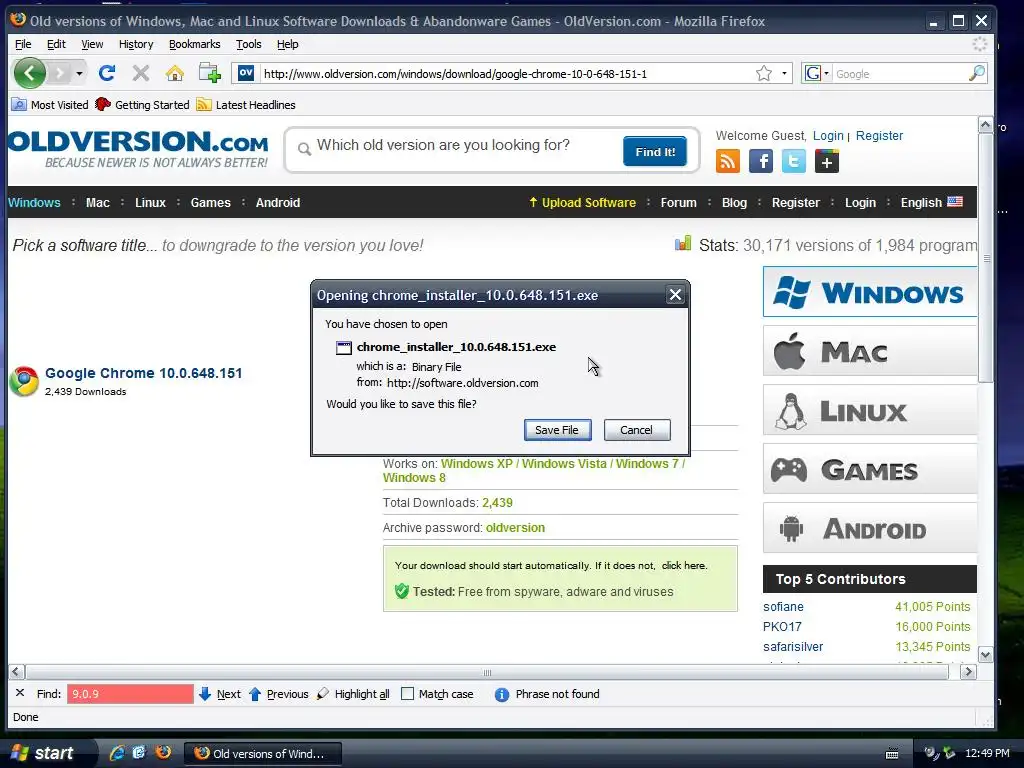Open contributor sofiane's profile
This screenshot has height=768, width=1024.
(x=783, y=607)
